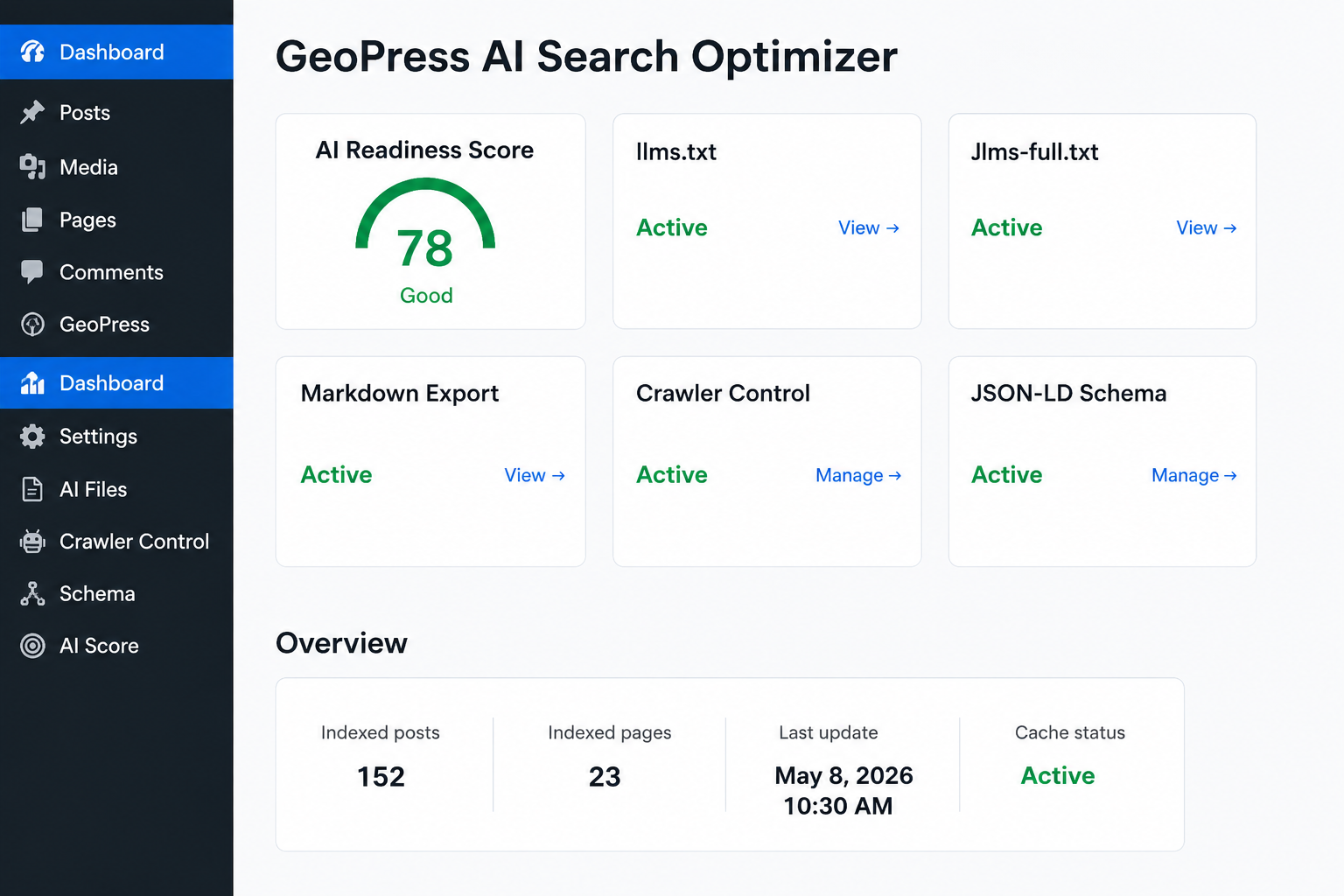Click the Schema node-graph icon
The width and height of the screenshot is (1344, 896).
pos(32,593)
